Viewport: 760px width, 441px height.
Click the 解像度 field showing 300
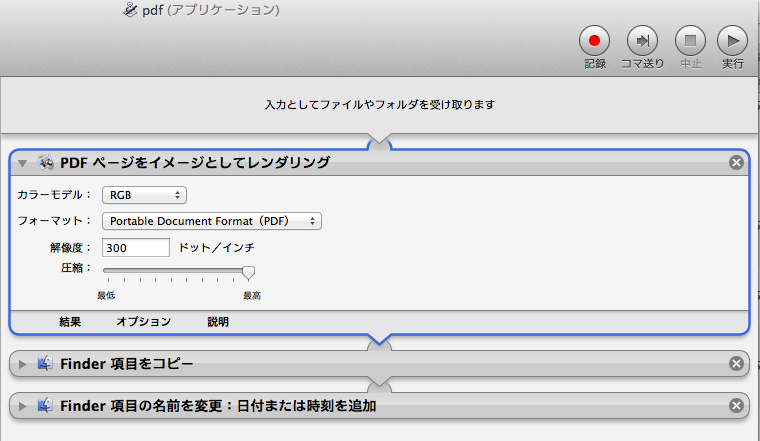(x=136, y=248)
